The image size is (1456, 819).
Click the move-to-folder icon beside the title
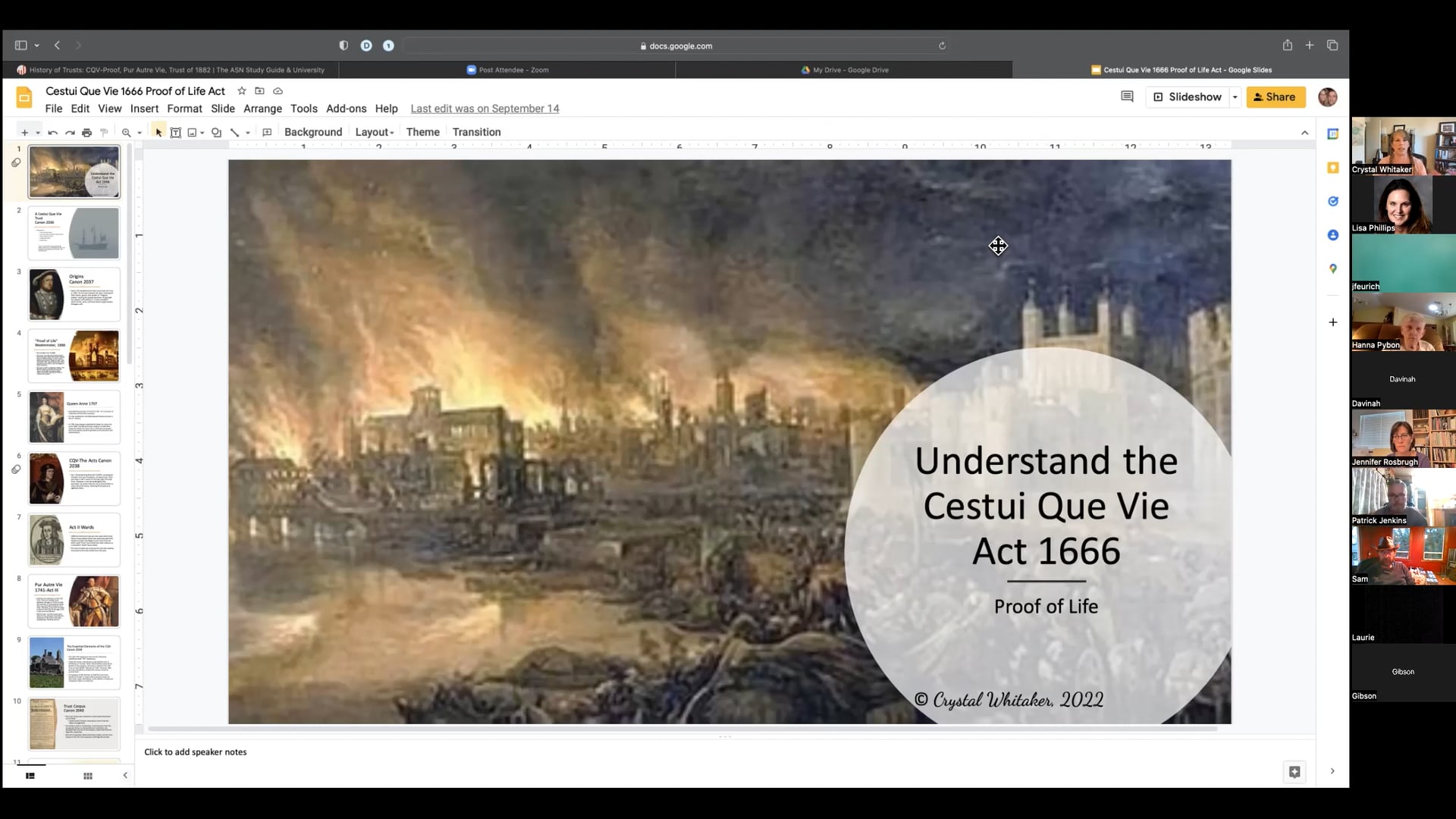click(259, 91)
